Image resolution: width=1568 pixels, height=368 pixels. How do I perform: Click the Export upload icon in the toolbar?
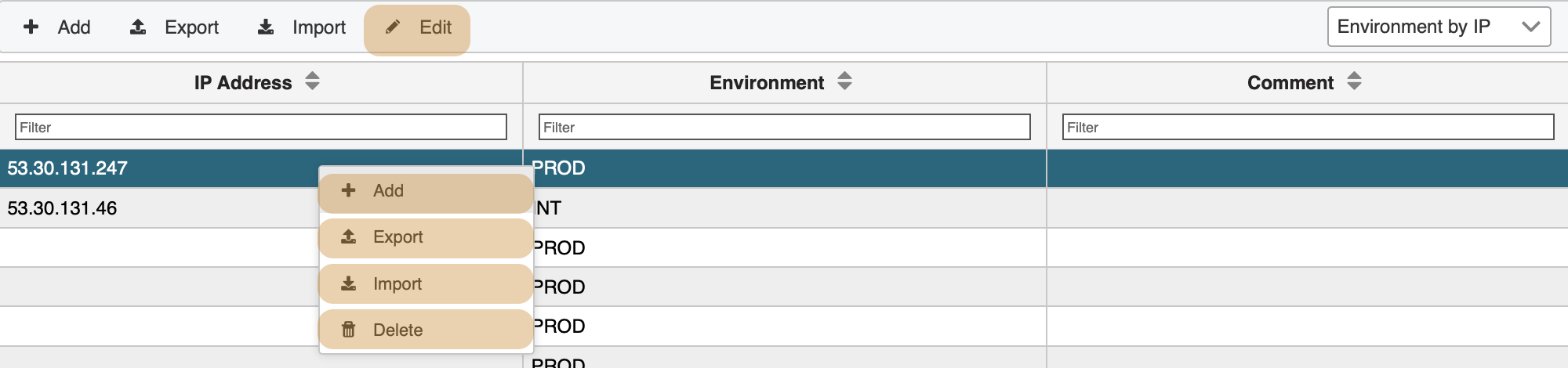(138, 27)
